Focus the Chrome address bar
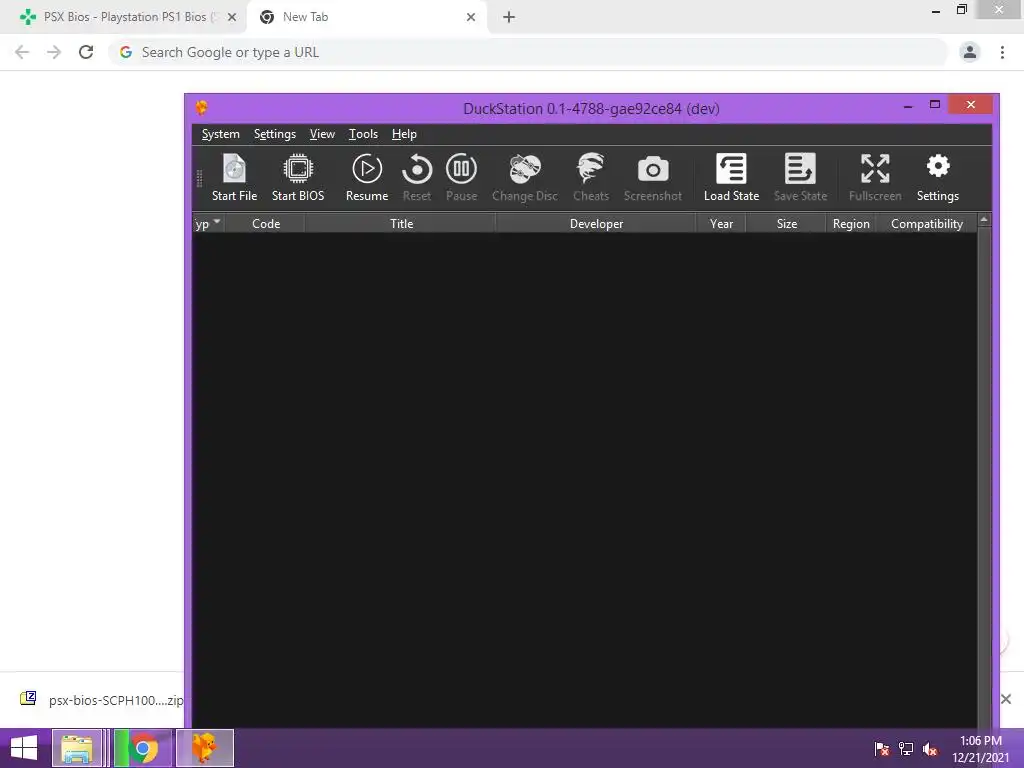Screen dimensions: 1024x768 tap(528, 52)
